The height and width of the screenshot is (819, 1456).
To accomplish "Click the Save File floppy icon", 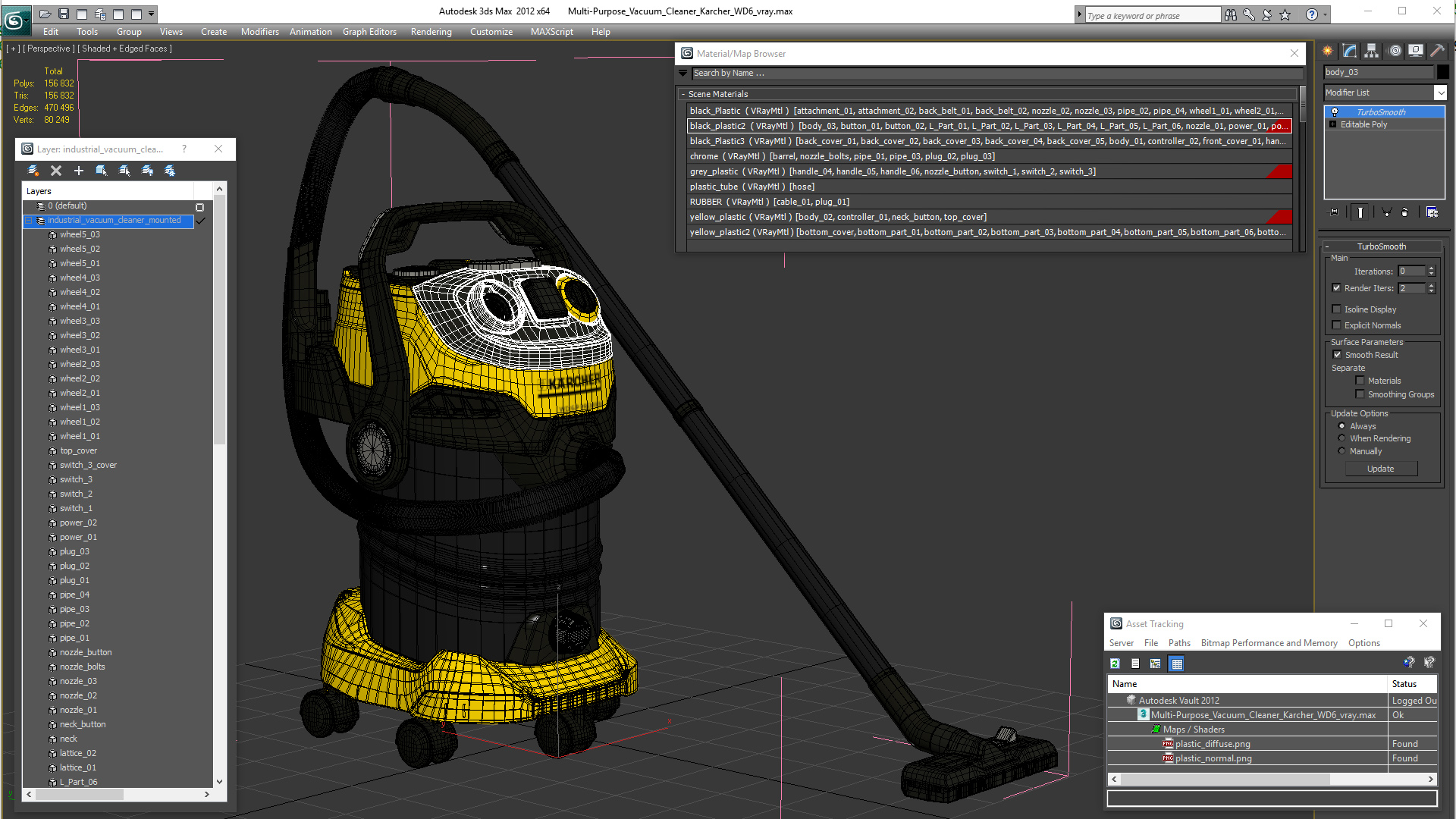I will pyautogui.click(x=64, y=14).
